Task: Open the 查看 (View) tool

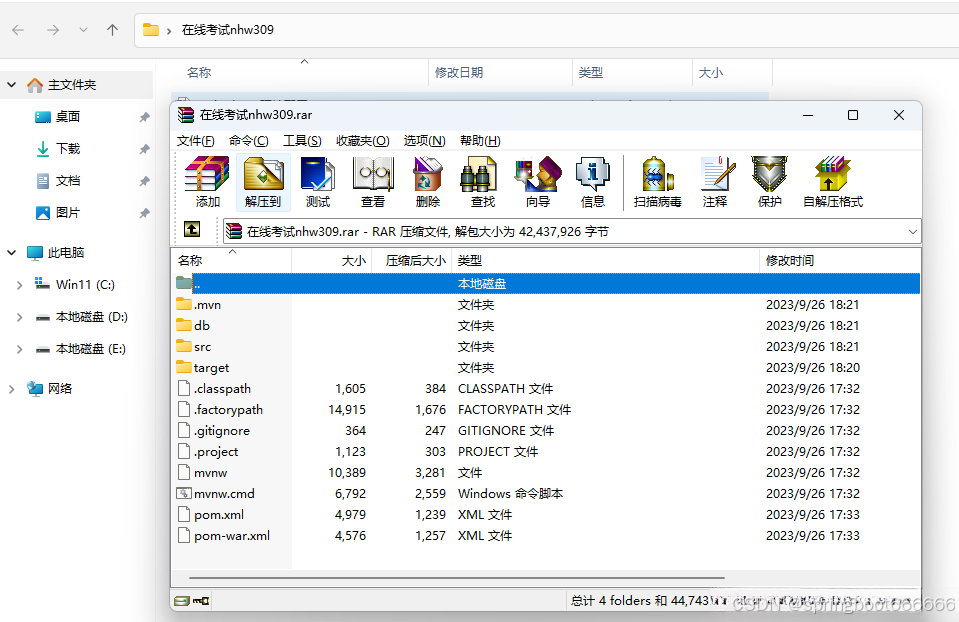Action: pyautogui.click(x=372, y=182)
